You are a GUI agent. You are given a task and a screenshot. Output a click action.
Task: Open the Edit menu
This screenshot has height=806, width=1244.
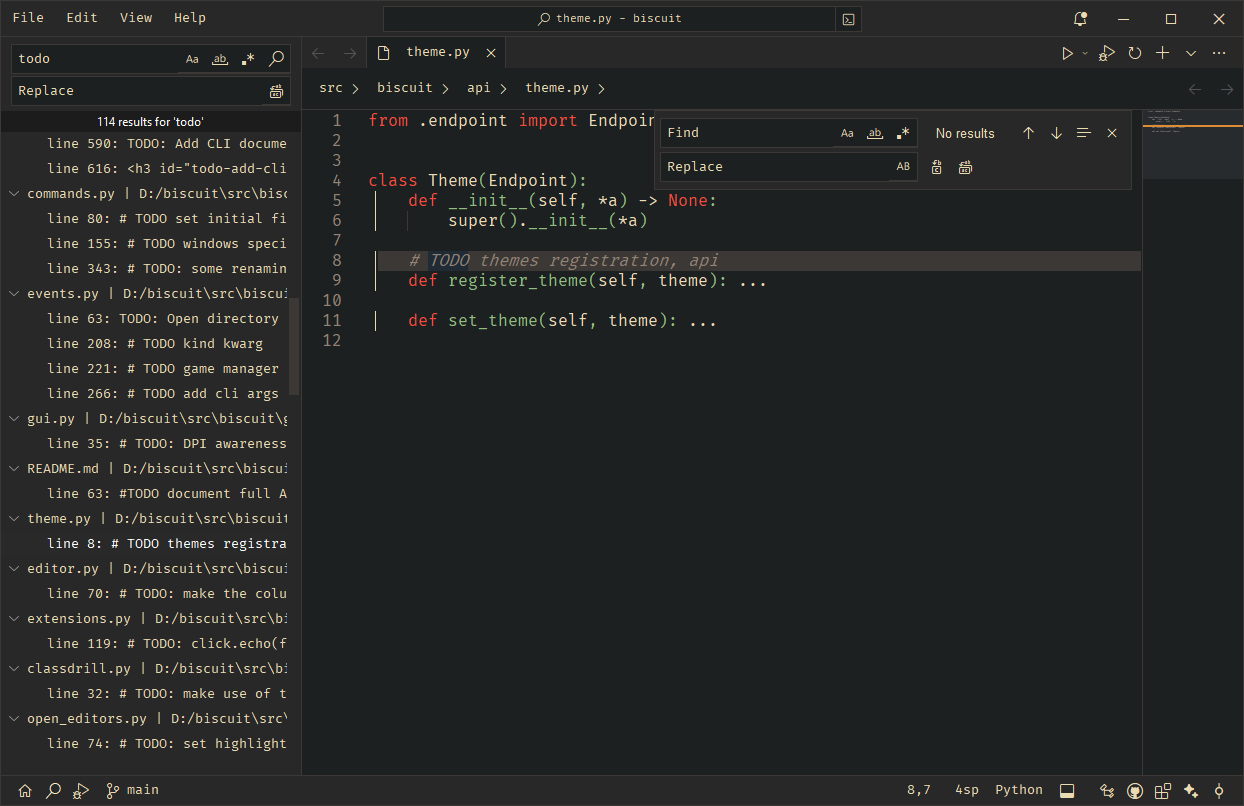pyautogui.click(x=80, y=17)
